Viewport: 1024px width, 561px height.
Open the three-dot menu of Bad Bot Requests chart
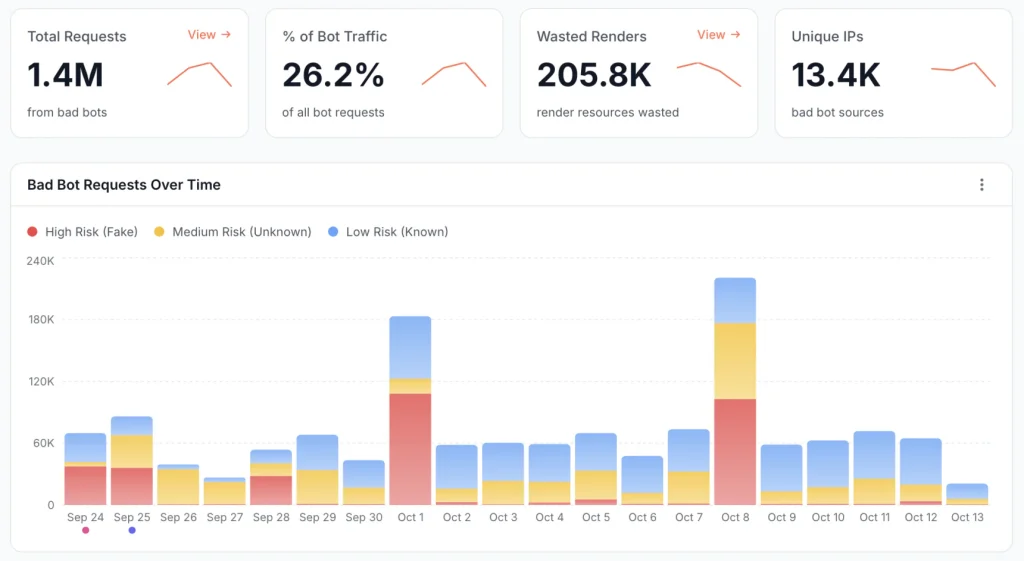point(982,185)
